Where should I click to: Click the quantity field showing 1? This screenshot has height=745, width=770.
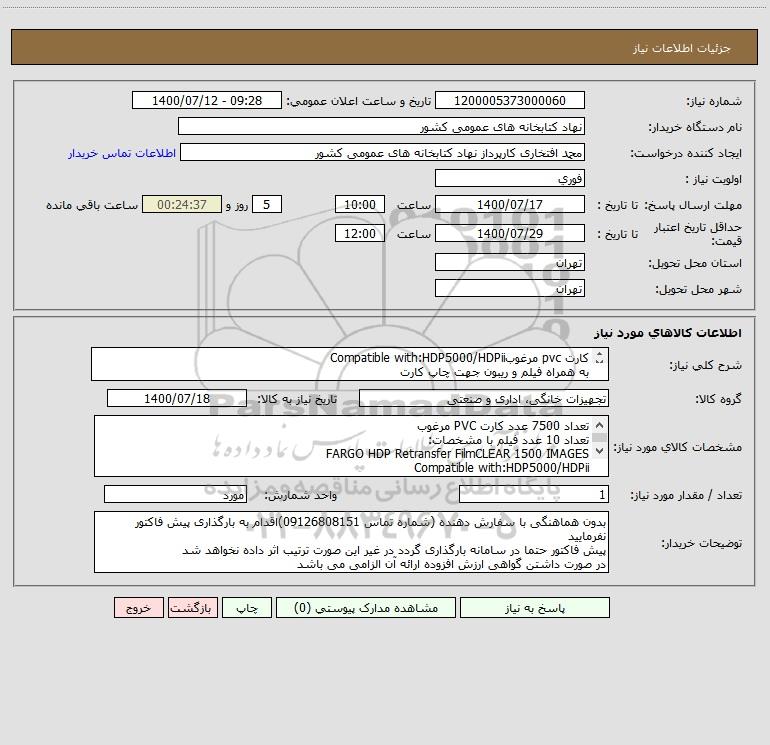coord(534,495)
